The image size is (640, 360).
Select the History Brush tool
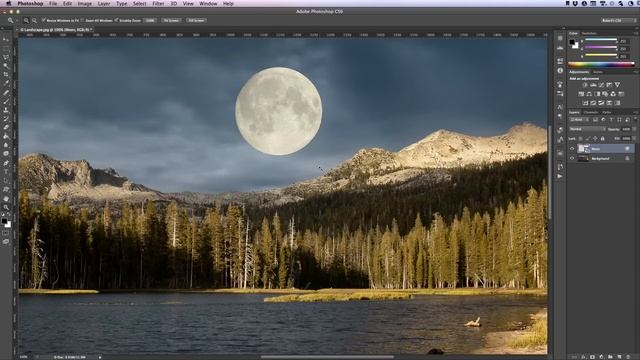click(x=6, y=119)
